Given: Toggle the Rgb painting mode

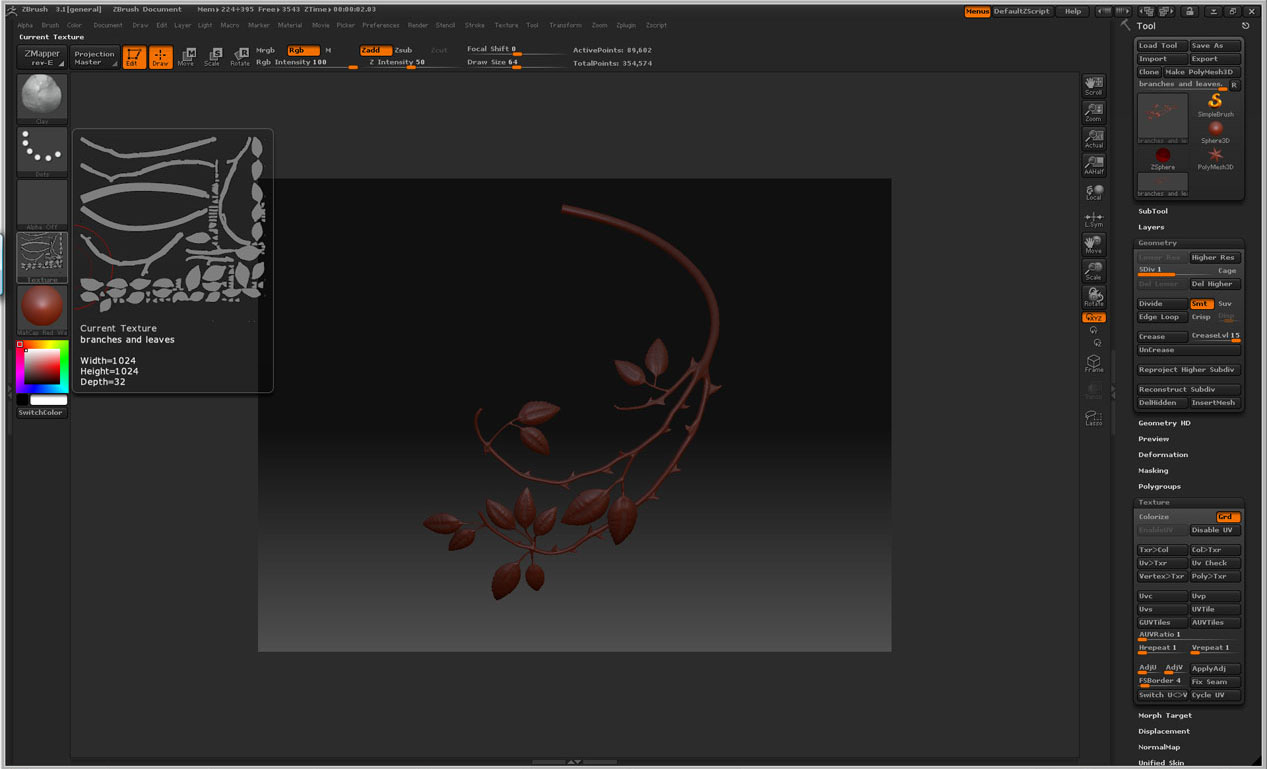Looking at the screenshot, I should click(x=303, y=50).
